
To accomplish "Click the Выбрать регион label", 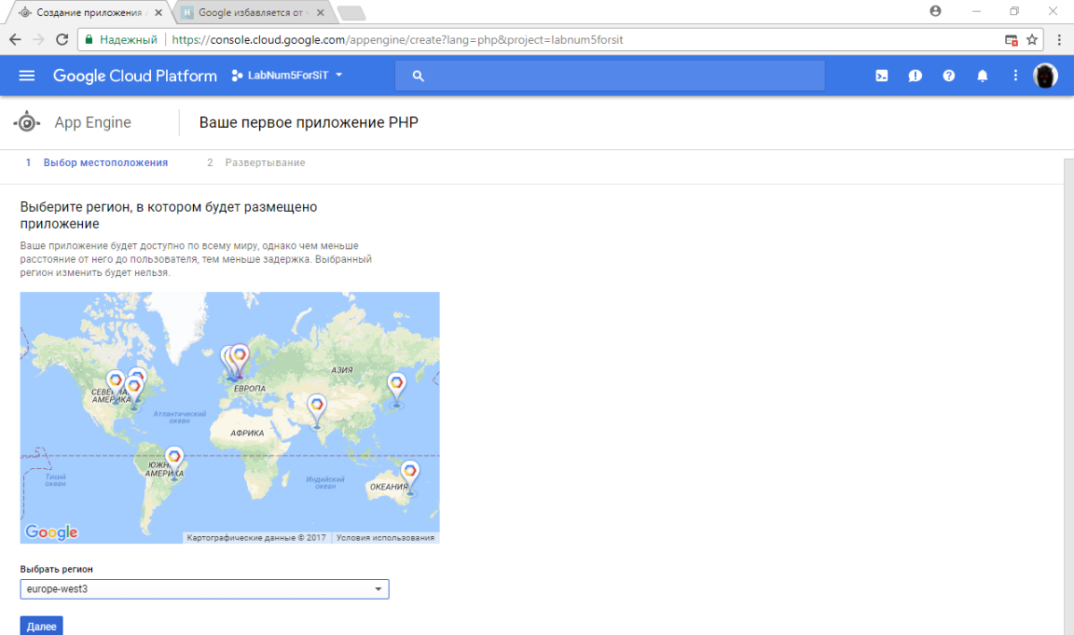I will click(x=56, y=569).
